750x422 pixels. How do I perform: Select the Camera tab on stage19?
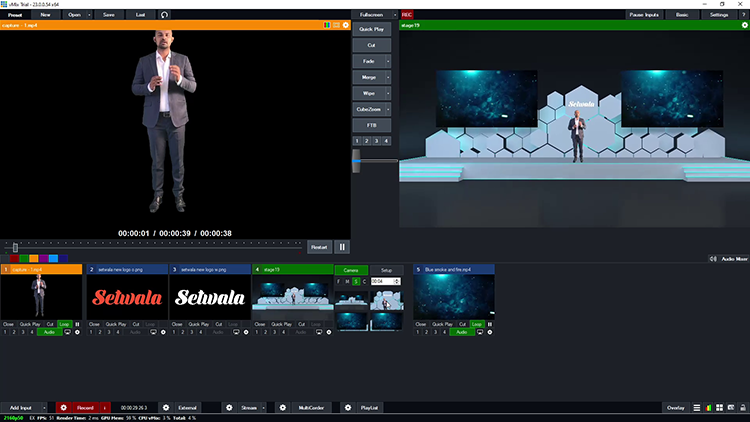(x=351, y=270)
